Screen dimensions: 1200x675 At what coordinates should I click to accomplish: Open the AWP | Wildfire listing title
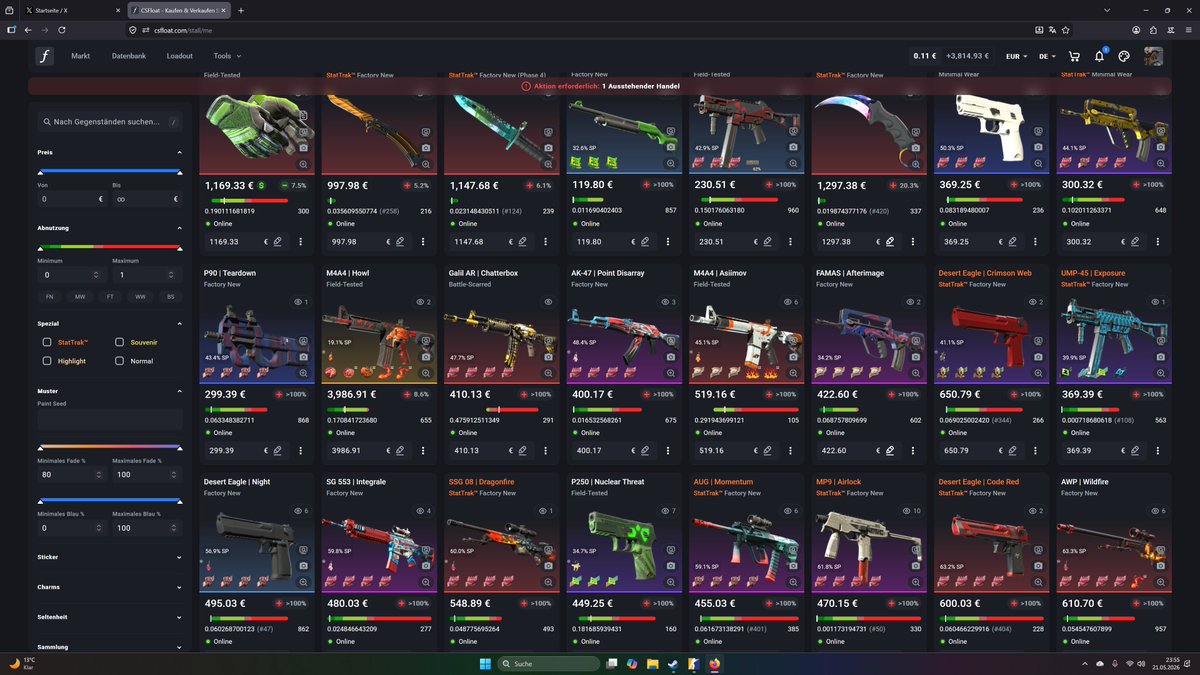tap(1087, 482)
